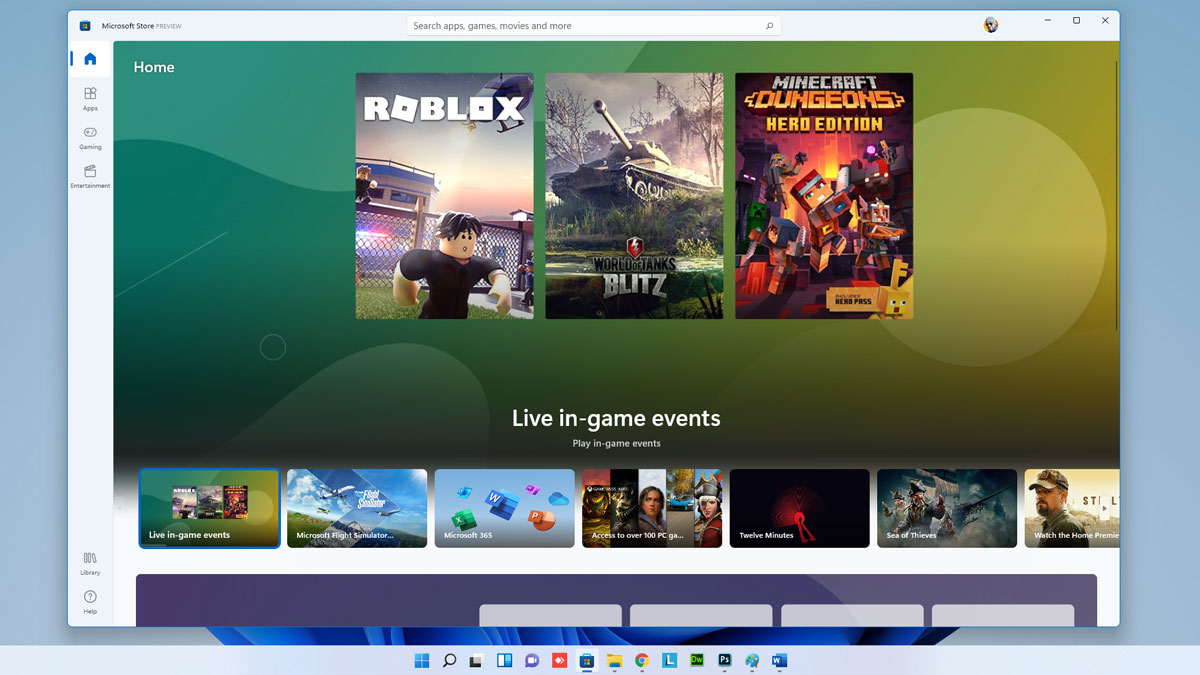This screenshot has width=1200, height=675.
Task: Open your account profile avatar
Action: (990, 24)
